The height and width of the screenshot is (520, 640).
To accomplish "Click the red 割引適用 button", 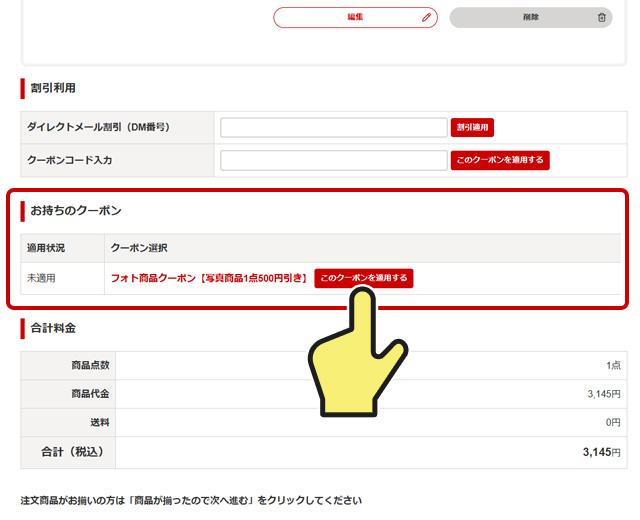I will coord(472,128).
